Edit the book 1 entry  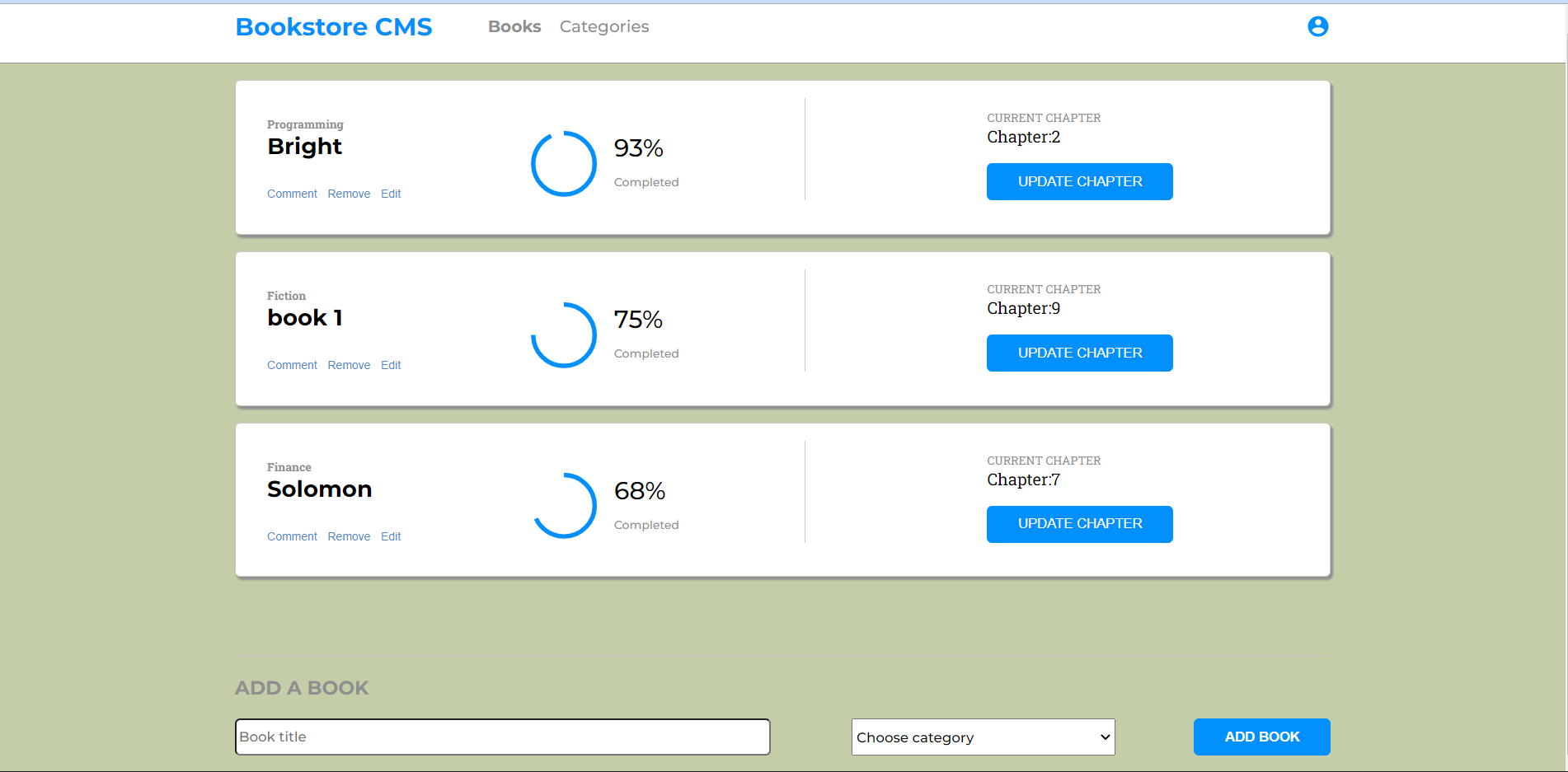pos(391,365)
